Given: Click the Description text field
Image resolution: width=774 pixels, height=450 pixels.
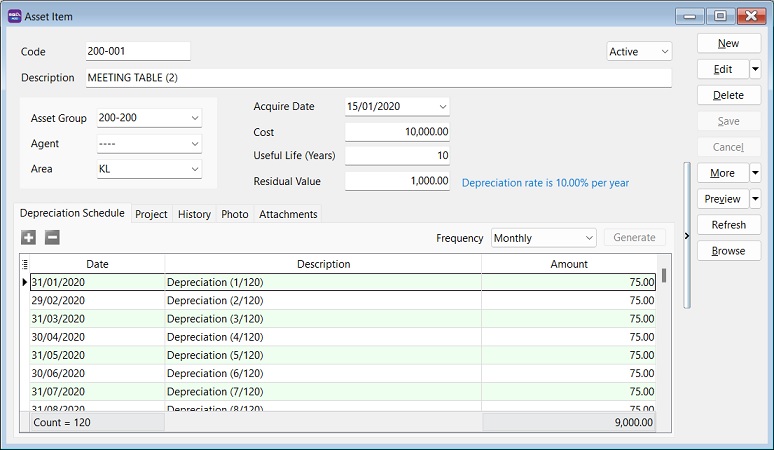Looking at the screenshot, I should coord(378,78).
